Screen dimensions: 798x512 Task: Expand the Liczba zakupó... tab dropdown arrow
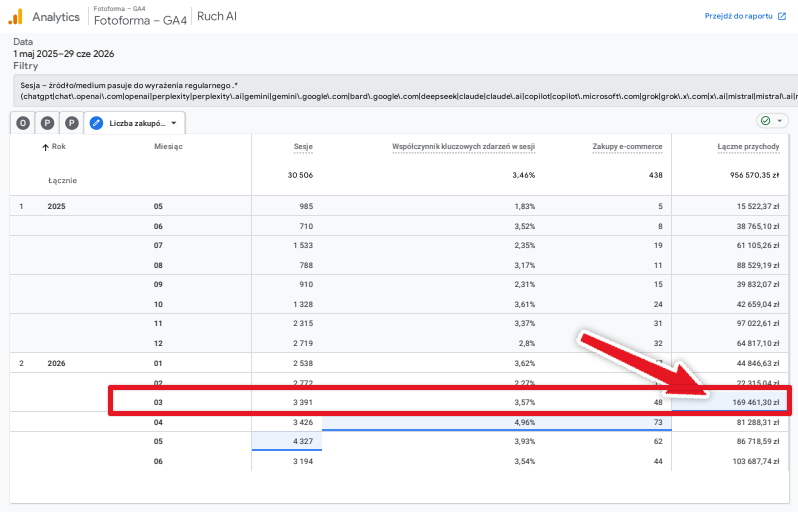[174, 123]
